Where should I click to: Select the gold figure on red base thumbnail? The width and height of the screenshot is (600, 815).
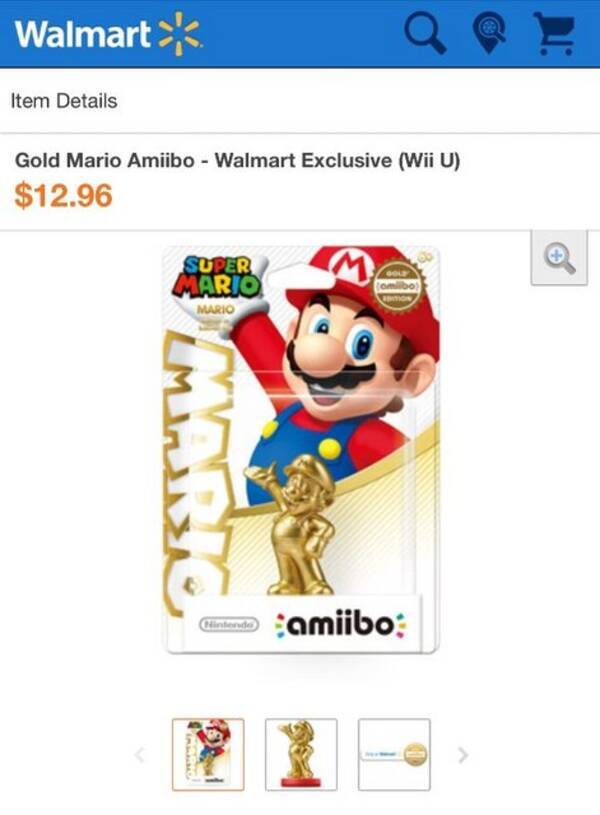[x=301, y=755]
